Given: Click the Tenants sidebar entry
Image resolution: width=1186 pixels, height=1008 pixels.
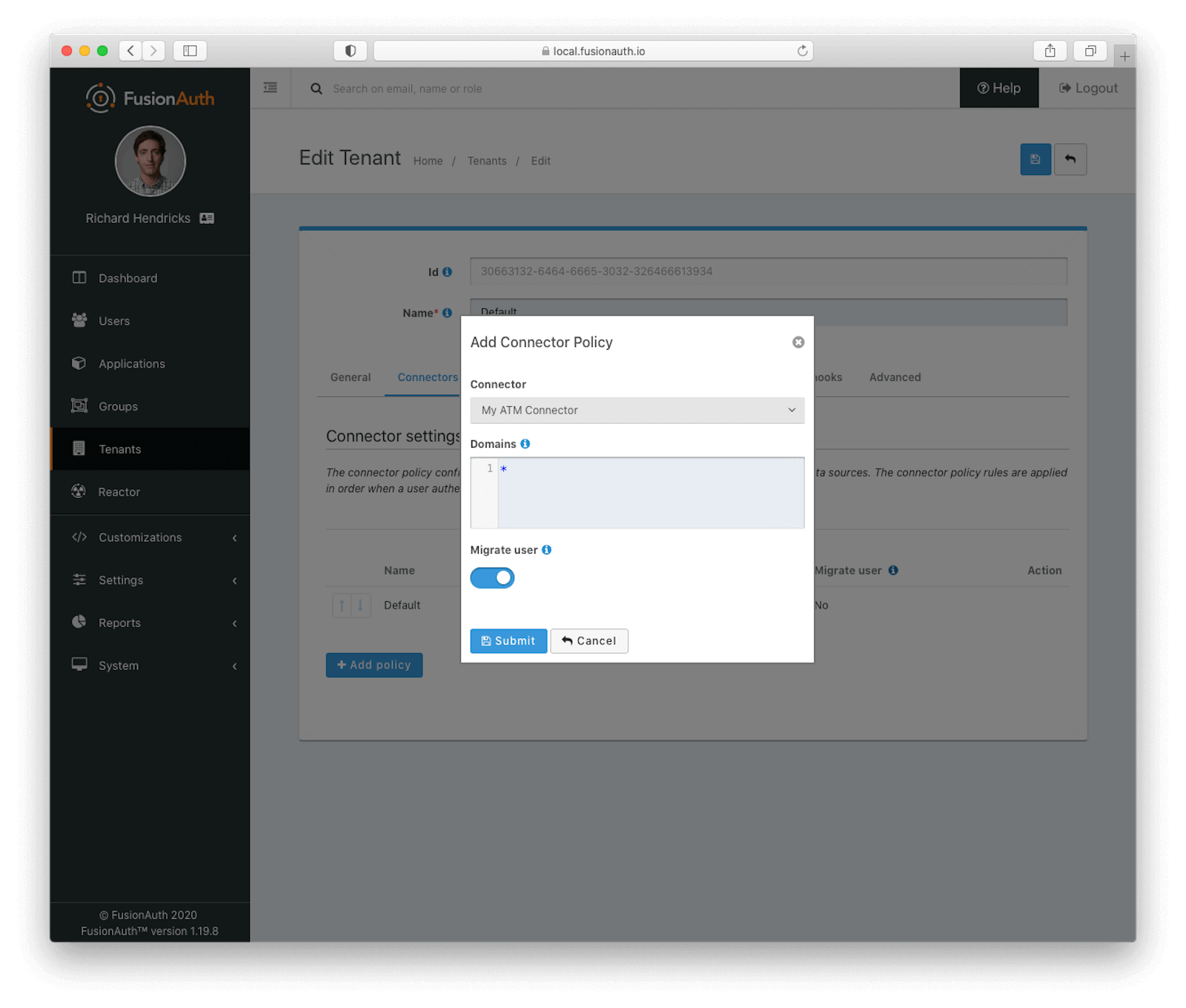Looking at the screenshot, I should pos(119,448).
